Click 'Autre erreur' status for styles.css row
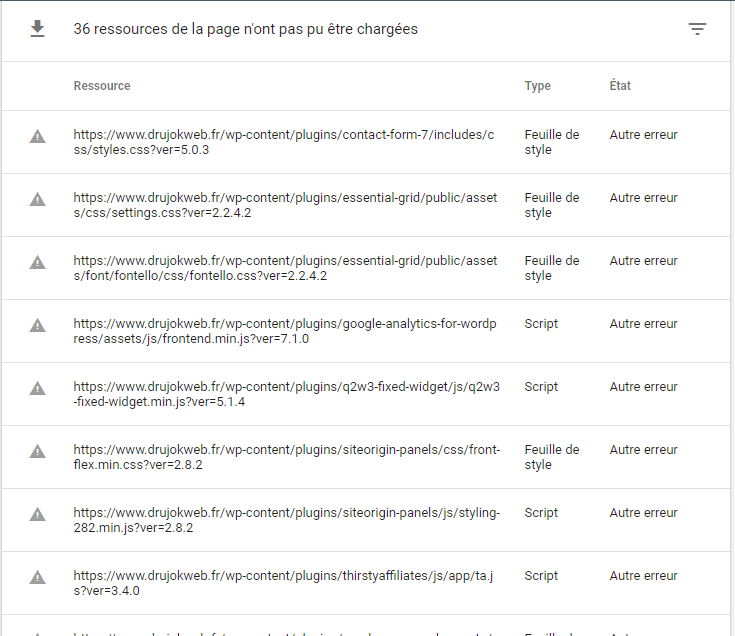 click(x=643, y=135)
